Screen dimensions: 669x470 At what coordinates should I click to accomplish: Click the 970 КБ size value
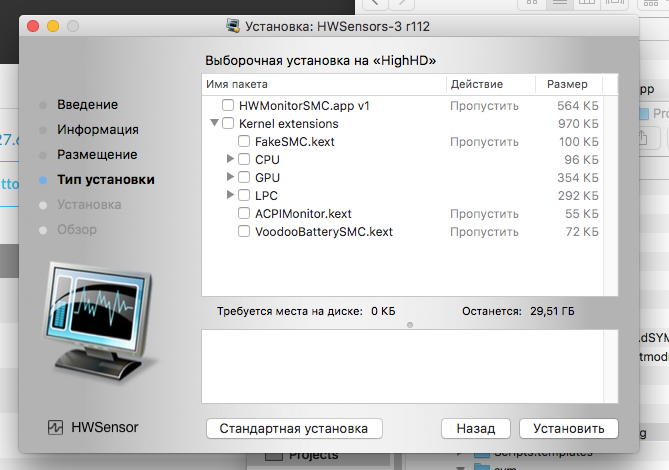click(x=578, y=124)
